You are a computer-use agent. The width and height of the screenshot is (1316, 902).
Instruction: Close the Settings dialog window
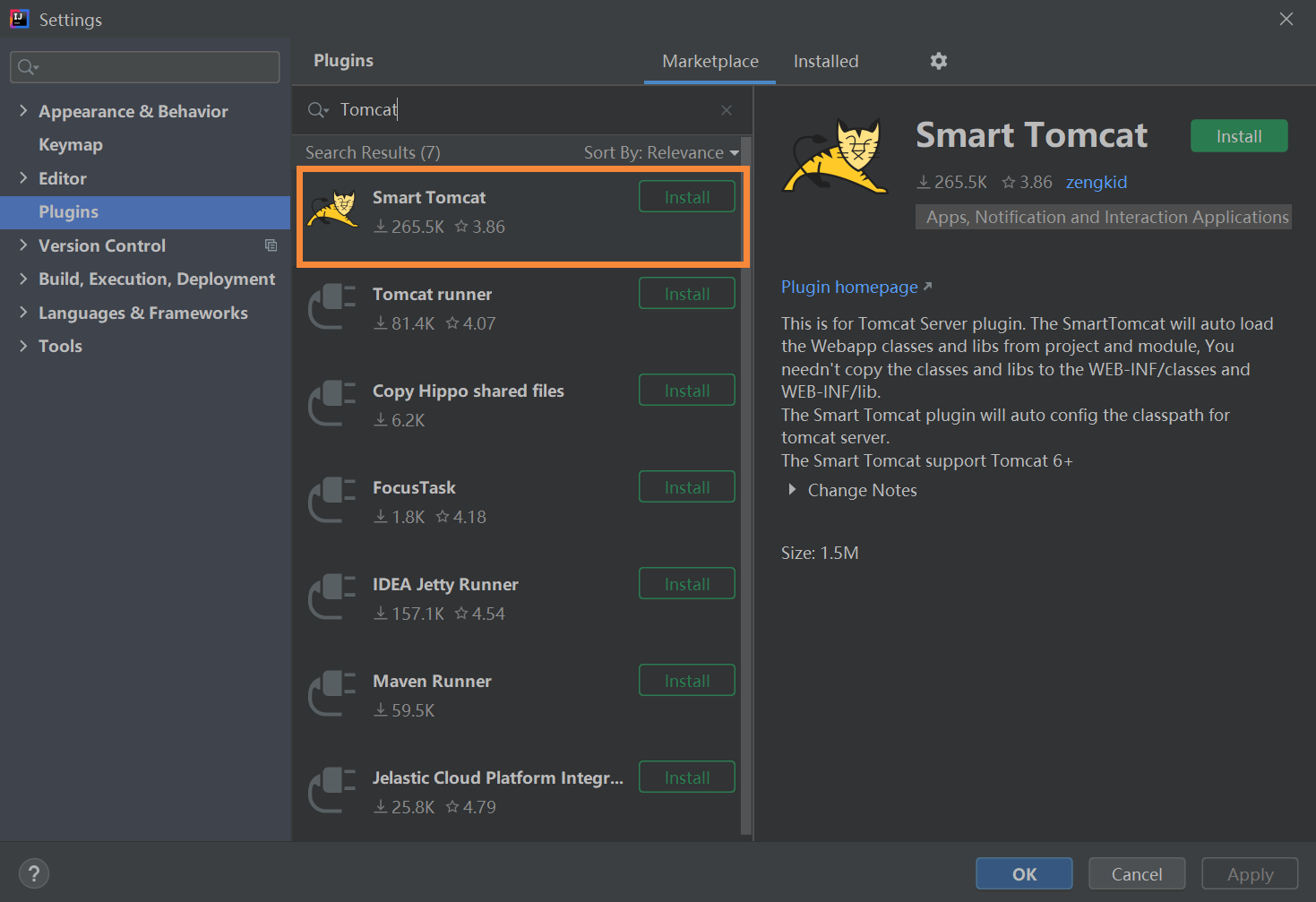pos(1286,19)
